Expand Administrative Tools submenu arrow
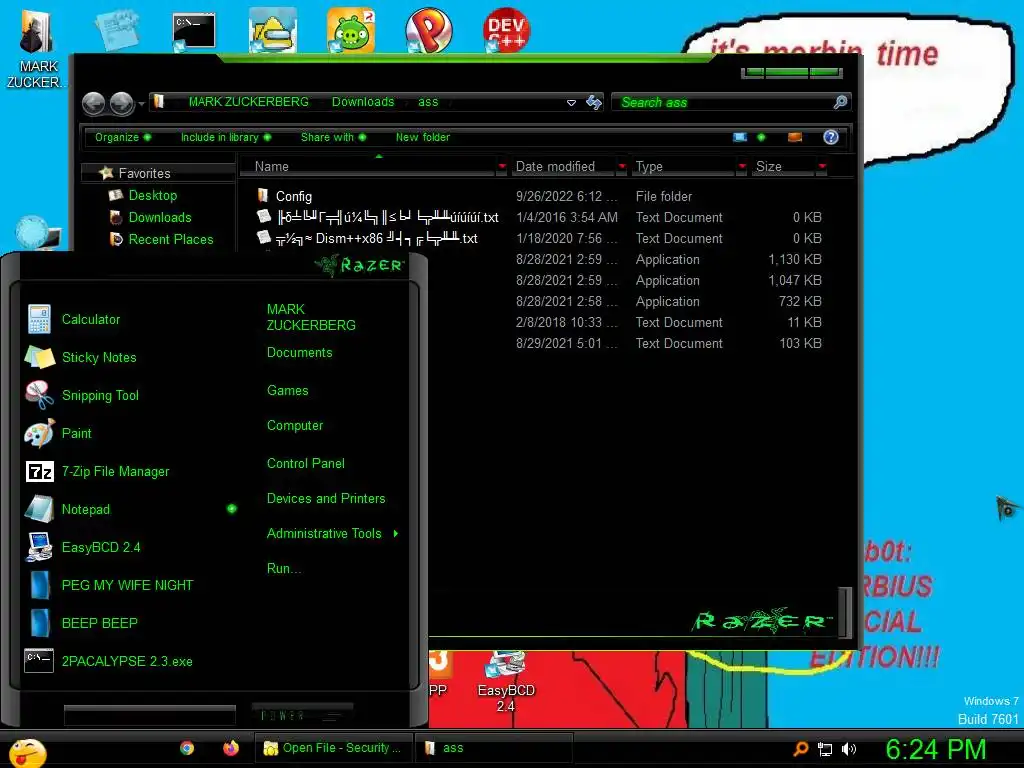Image resolution: width=1024 pixels, height=768 pixels. pyautogui.click(x=396, y=534)
